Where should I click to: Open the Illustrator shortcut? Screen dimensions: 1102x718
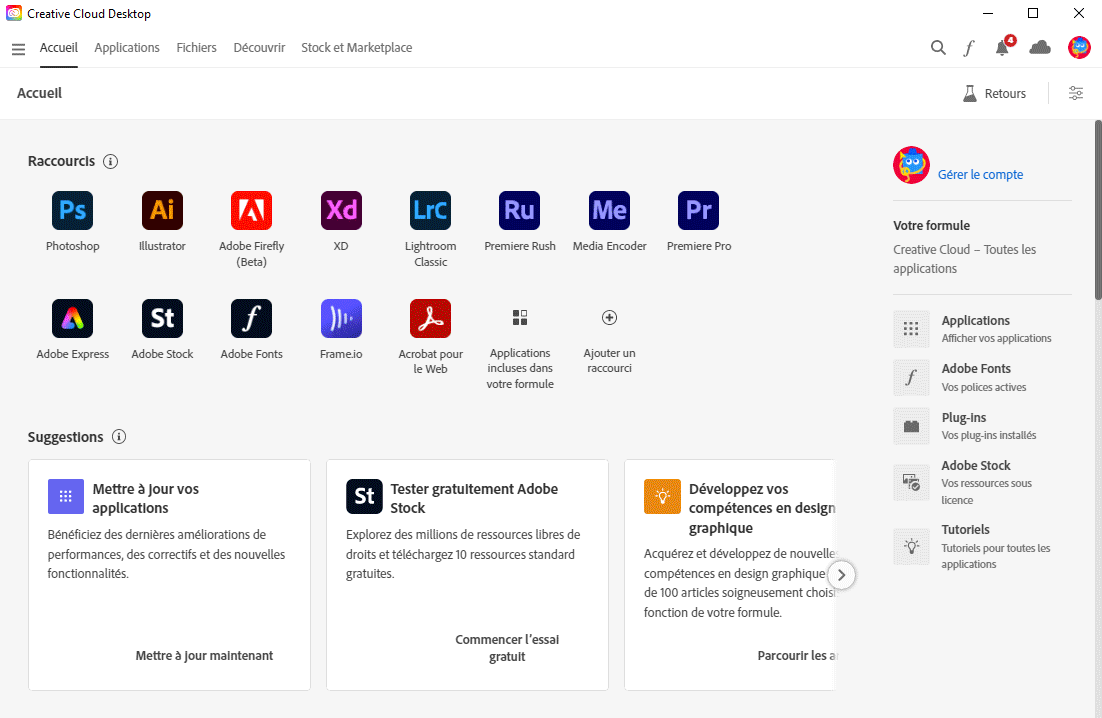tap(162, 210)
